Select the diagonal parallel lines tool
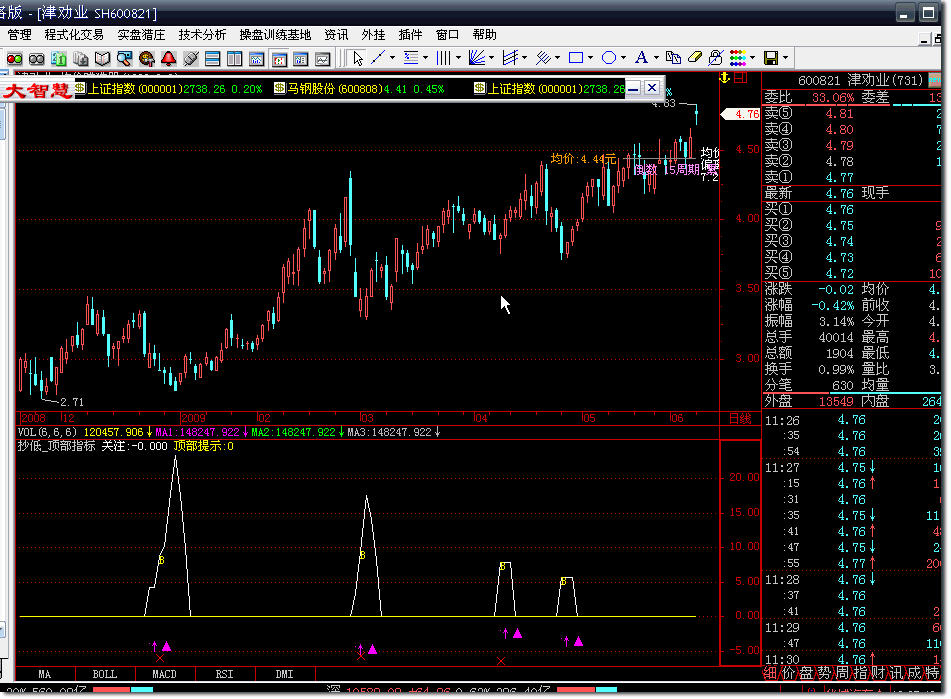This screenshot has height=699, width=951. point(543,58)
